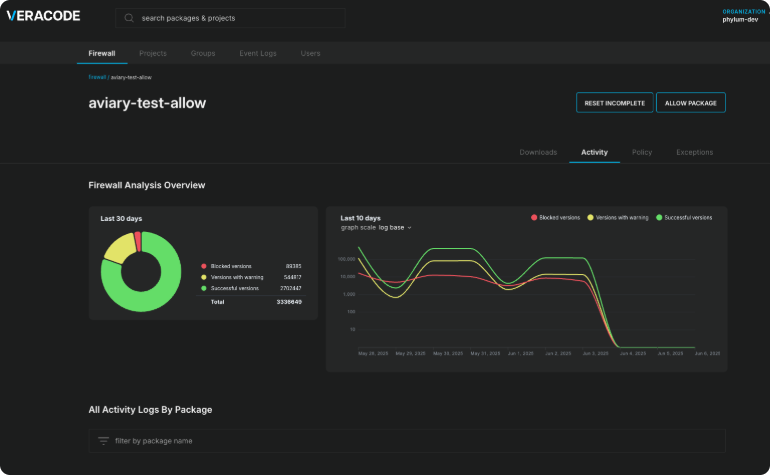Screen dimensions: 770x475
Task: Click the search magnifier icon
Action: tap(129, 18)
